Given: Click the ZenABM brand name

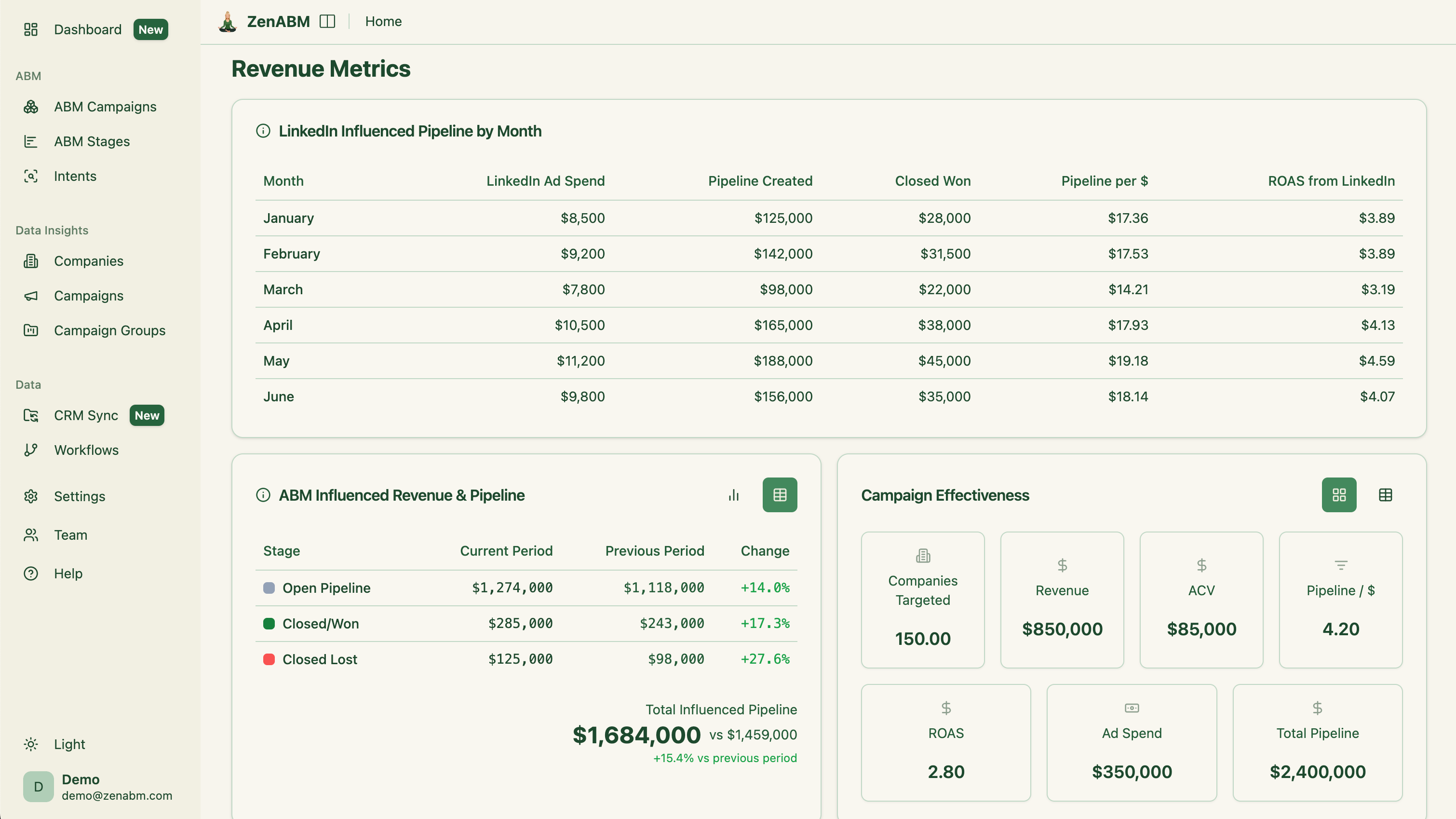Looking at the screenshot, I should [278, 22].
